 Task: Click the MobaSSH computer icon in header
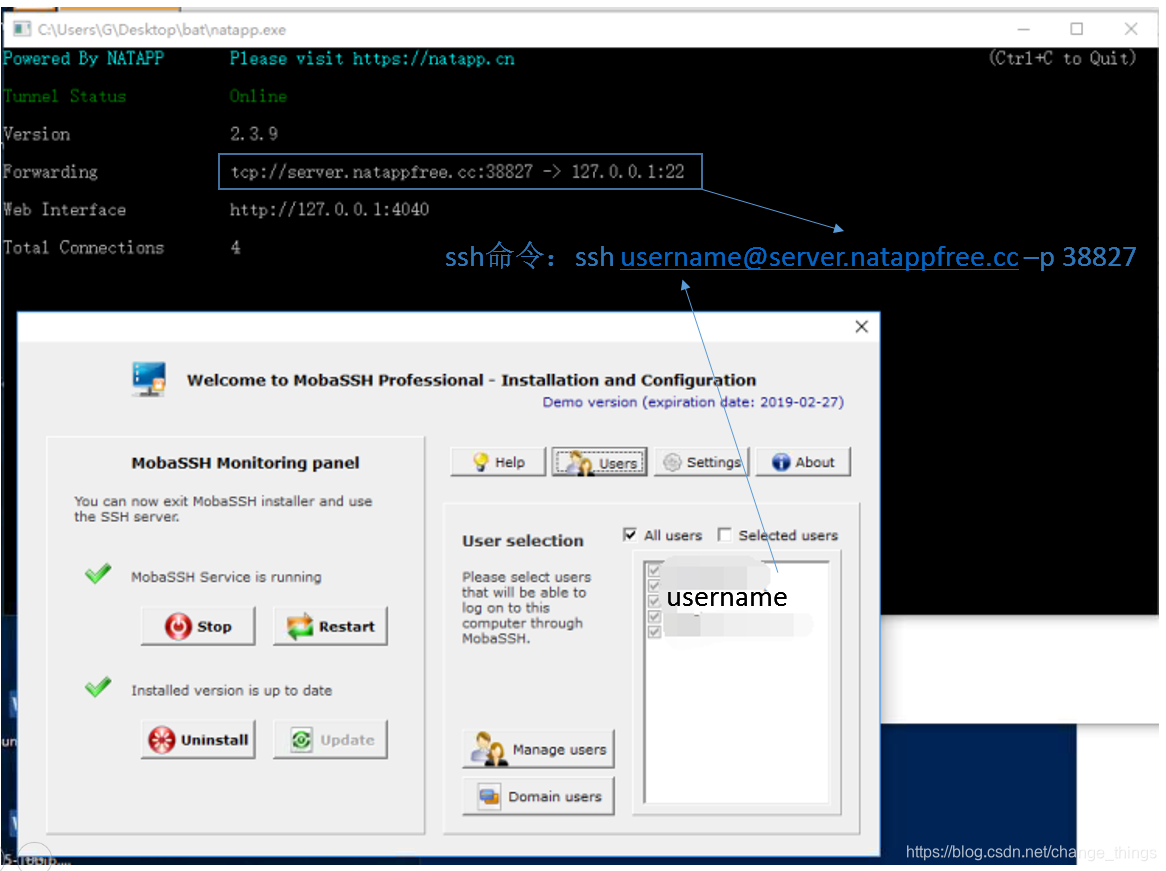coord(149,379)
